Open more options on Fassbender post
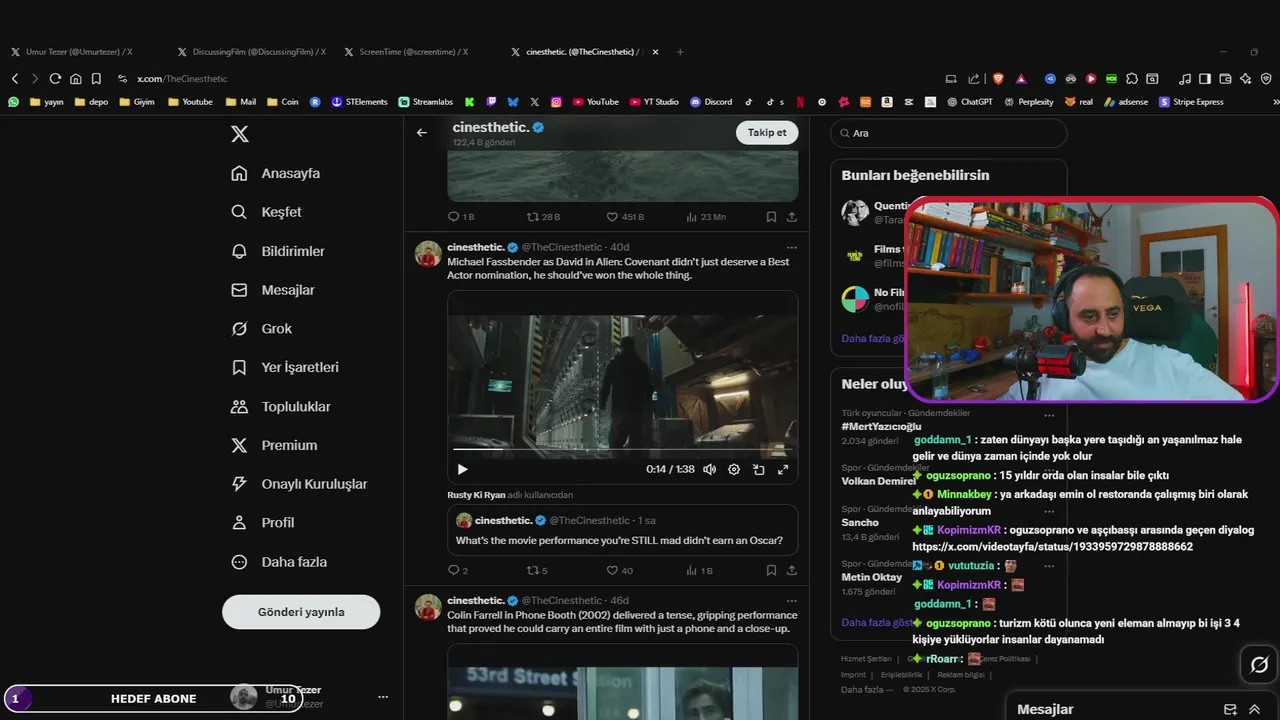The image size is (1280, 720). tap(792, 247)
